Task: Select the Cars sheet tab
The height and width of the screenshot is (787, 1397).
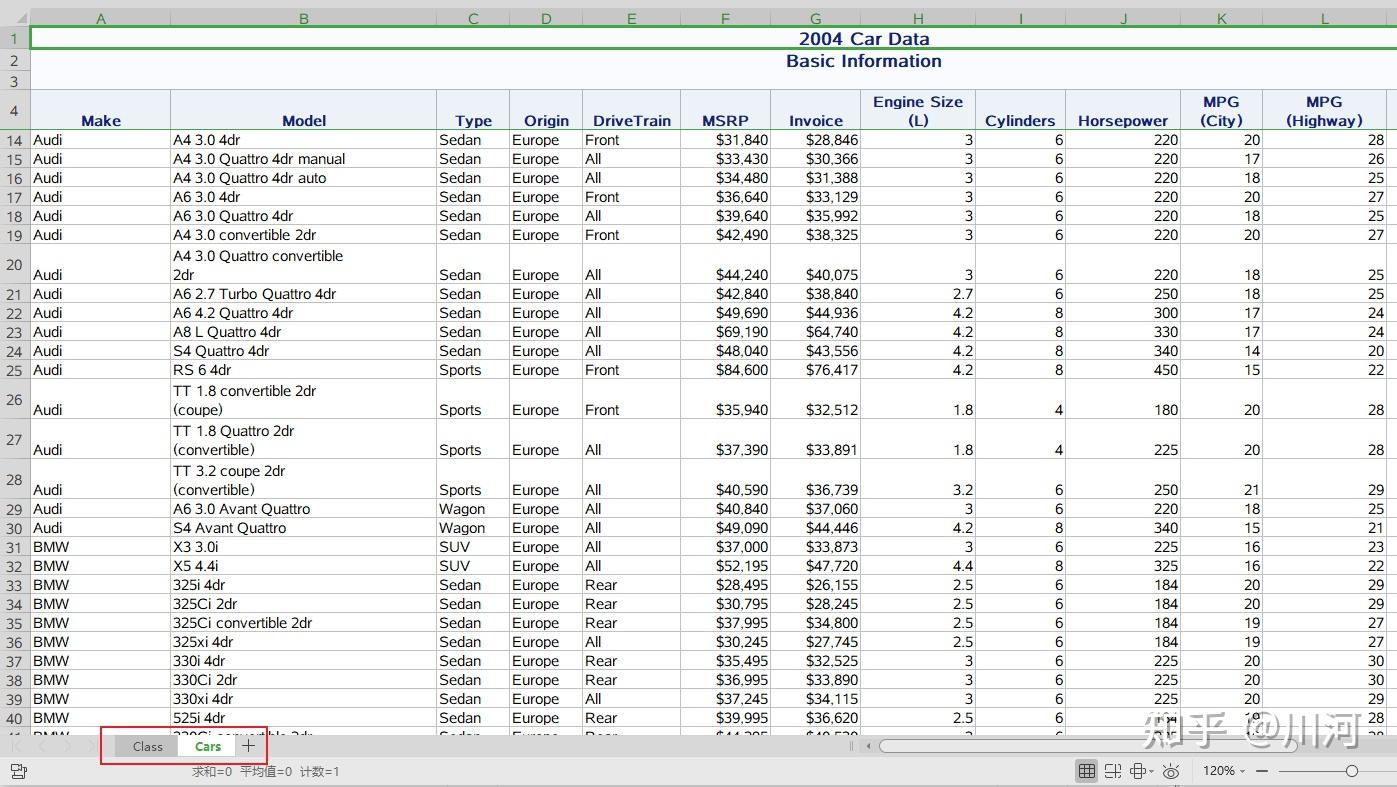Action: 208,746
